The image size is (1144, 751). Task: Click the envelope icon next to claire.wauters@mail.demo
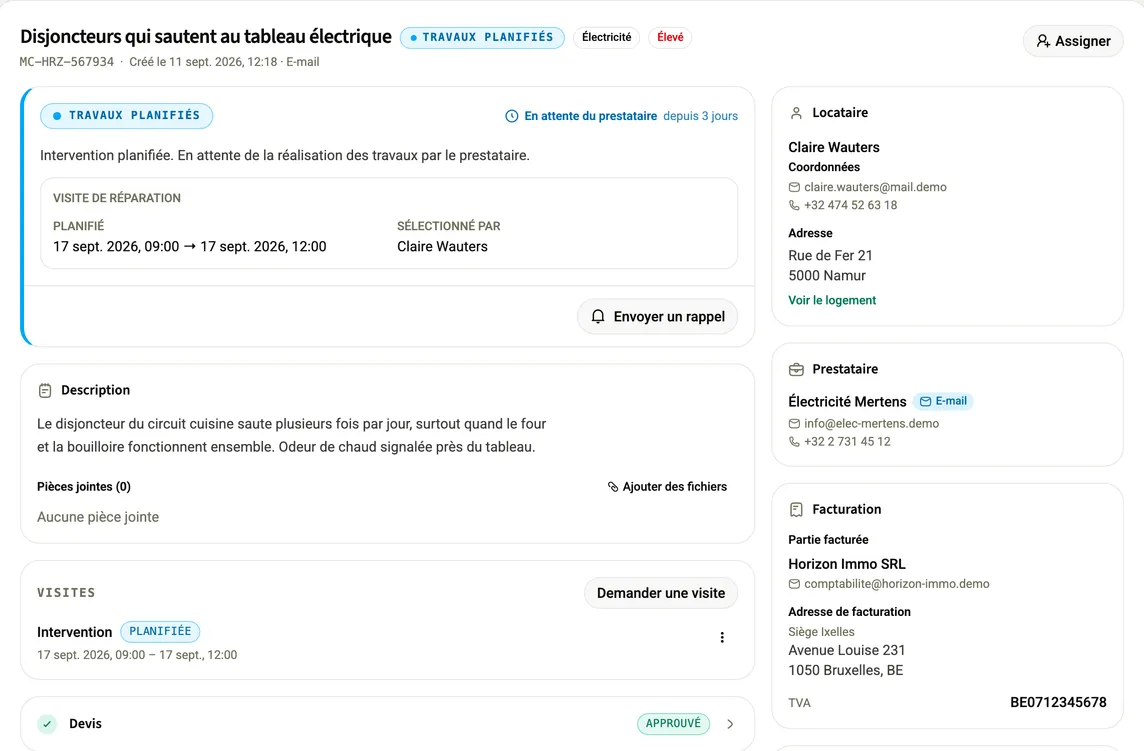tap(794, 188)
